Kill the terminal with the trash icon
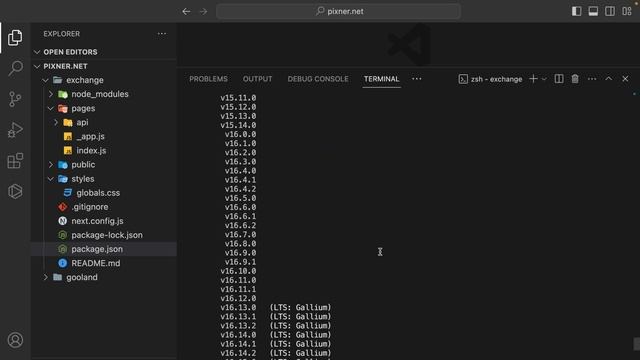 click(x=575, y=79)
